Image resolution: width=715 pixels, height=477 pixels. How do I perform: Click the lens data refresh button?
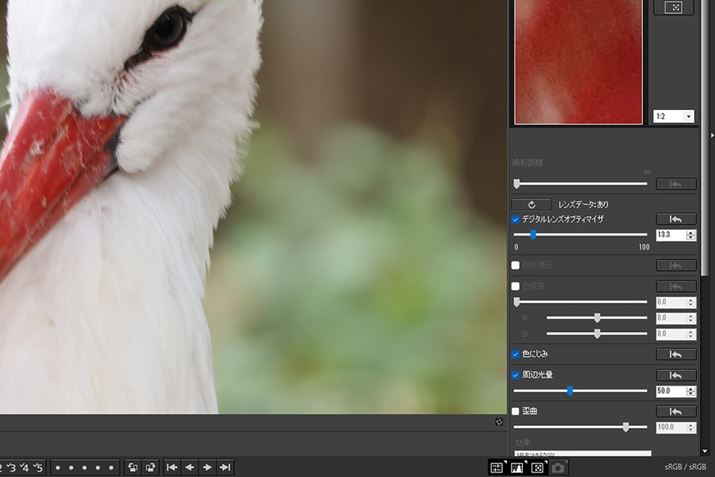(532, 205)
